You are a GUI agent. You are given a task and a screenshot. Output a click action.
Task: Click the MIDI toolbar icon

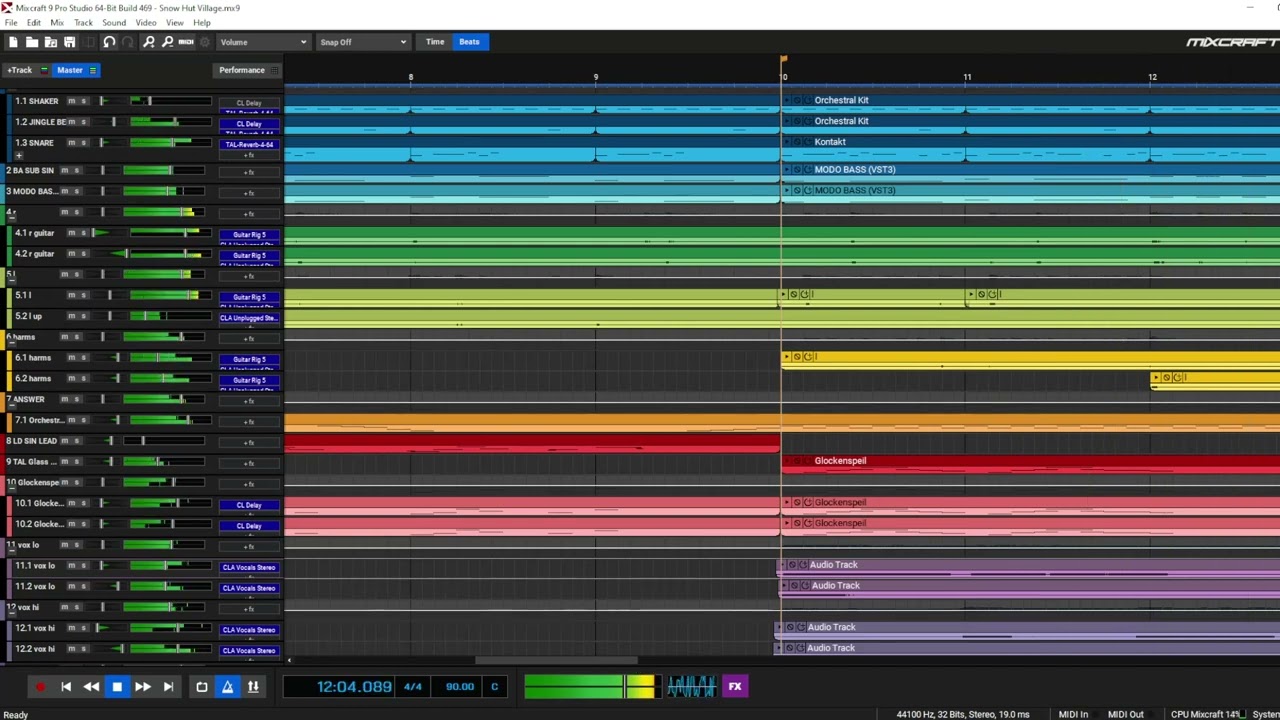186,42
